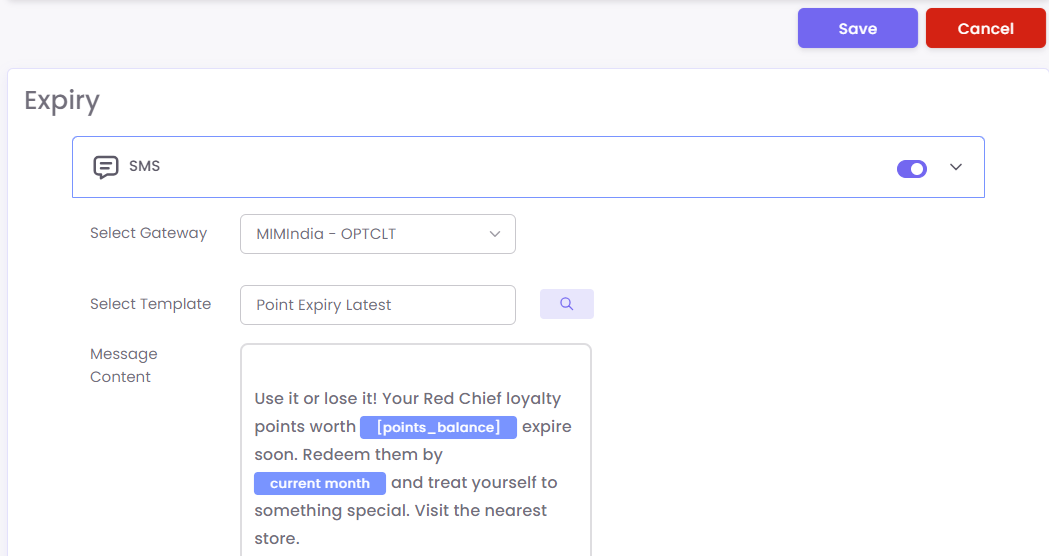Click the SMS section label text
Screen dimensions: 1049x556
pyautogui.click(x=145, y=166)
